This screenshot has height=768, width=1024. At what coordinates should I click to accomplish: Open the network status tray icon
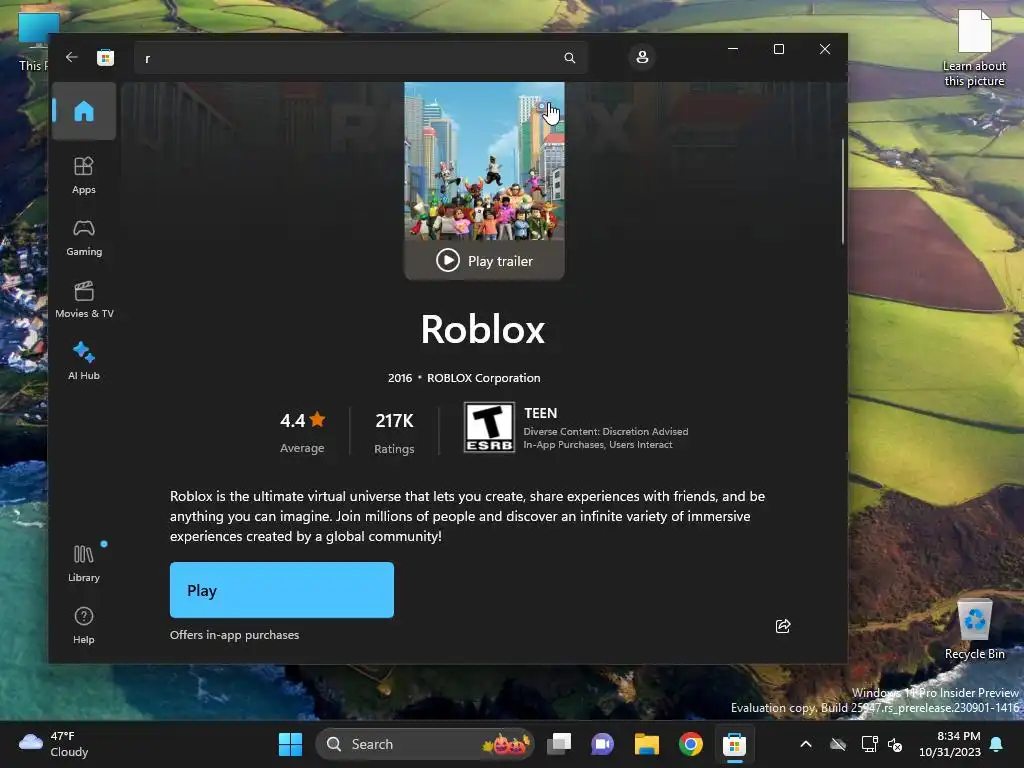[x=870, y=744]
